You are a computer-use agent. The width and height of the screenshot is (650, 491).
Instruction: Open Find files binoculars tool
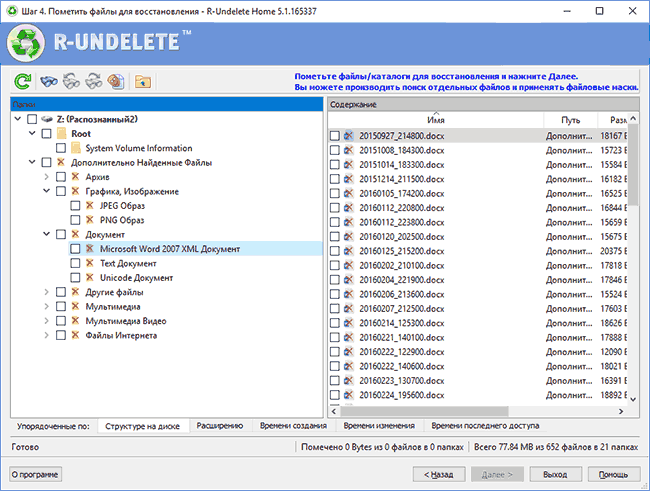[49, 81]
